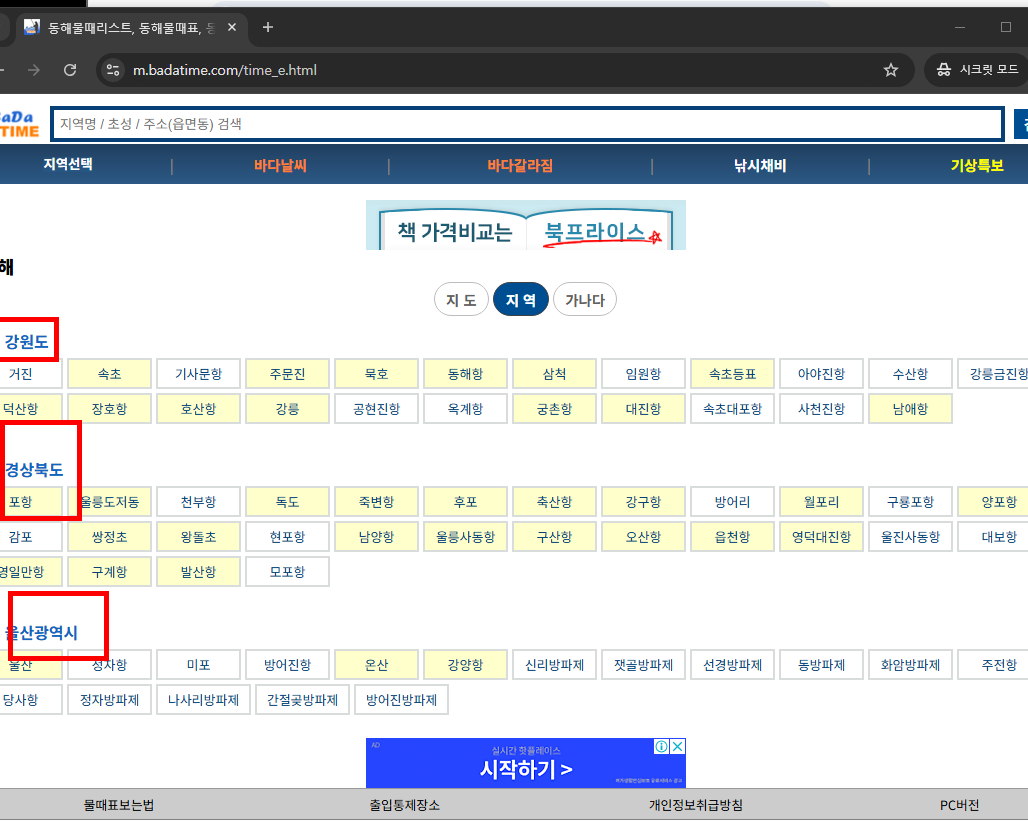Open a new tab with plus button

267,28
